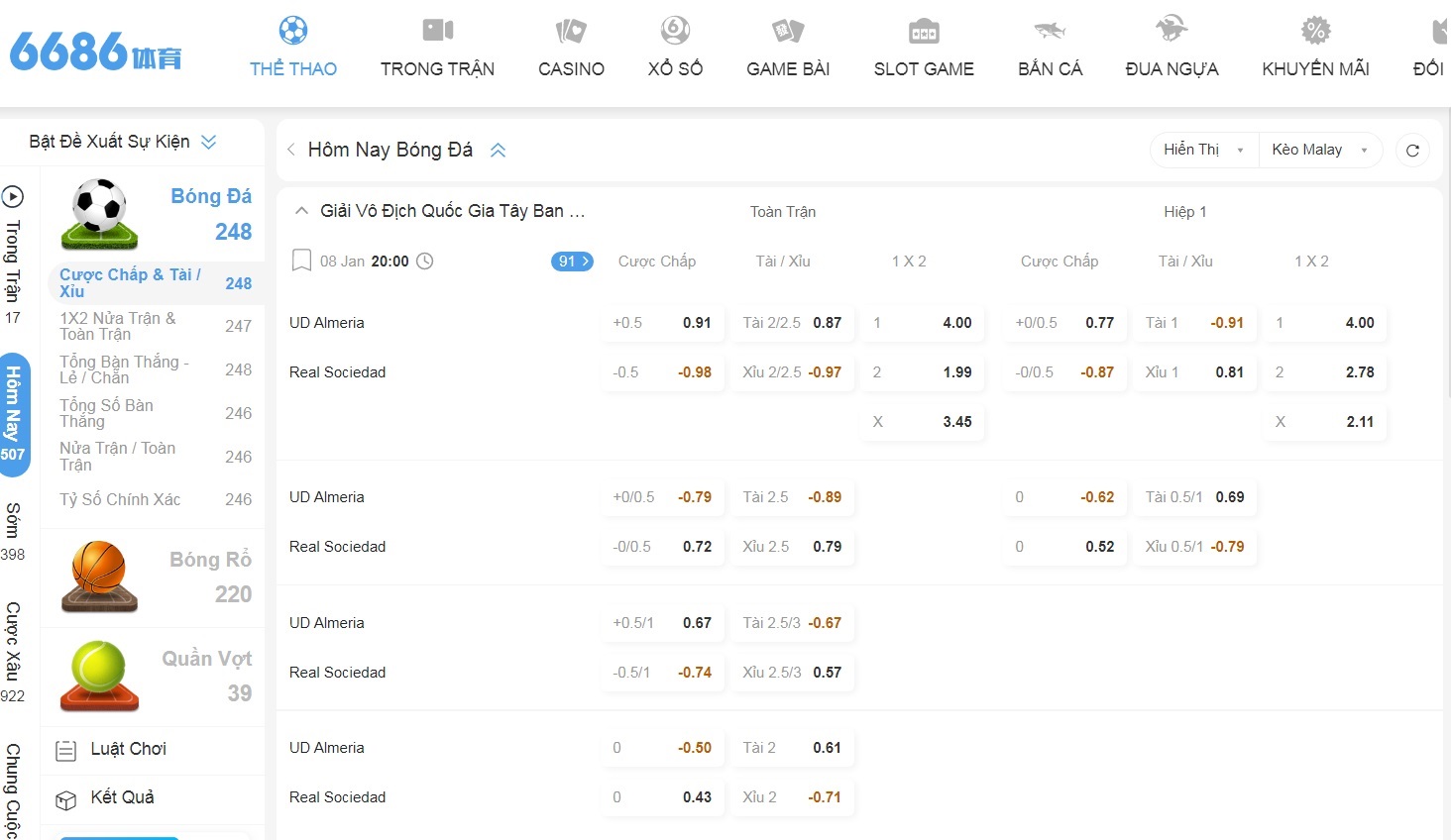The height and width of the screenshot is (840, 1451).
Task: Select the Quần Vợt tennis ball icon
Action: (x=99, y=676)
